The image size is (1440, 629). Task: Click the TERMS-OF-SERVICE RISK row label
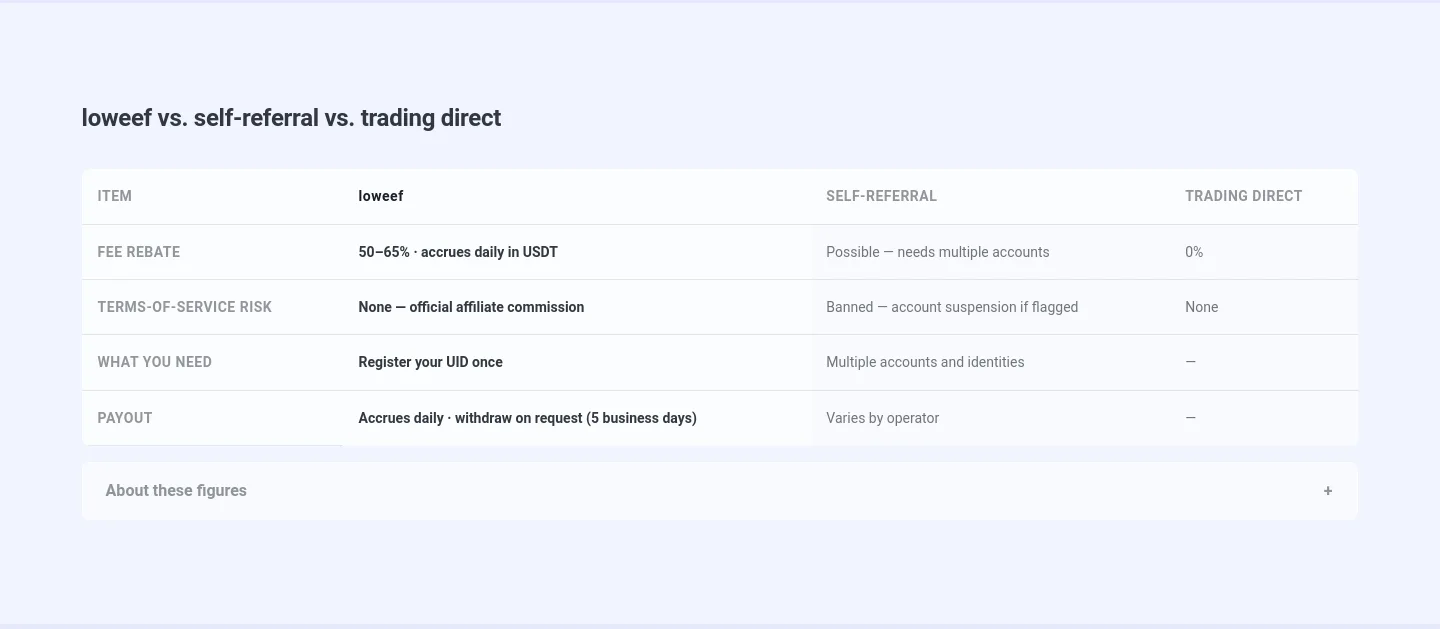point(185,307)
